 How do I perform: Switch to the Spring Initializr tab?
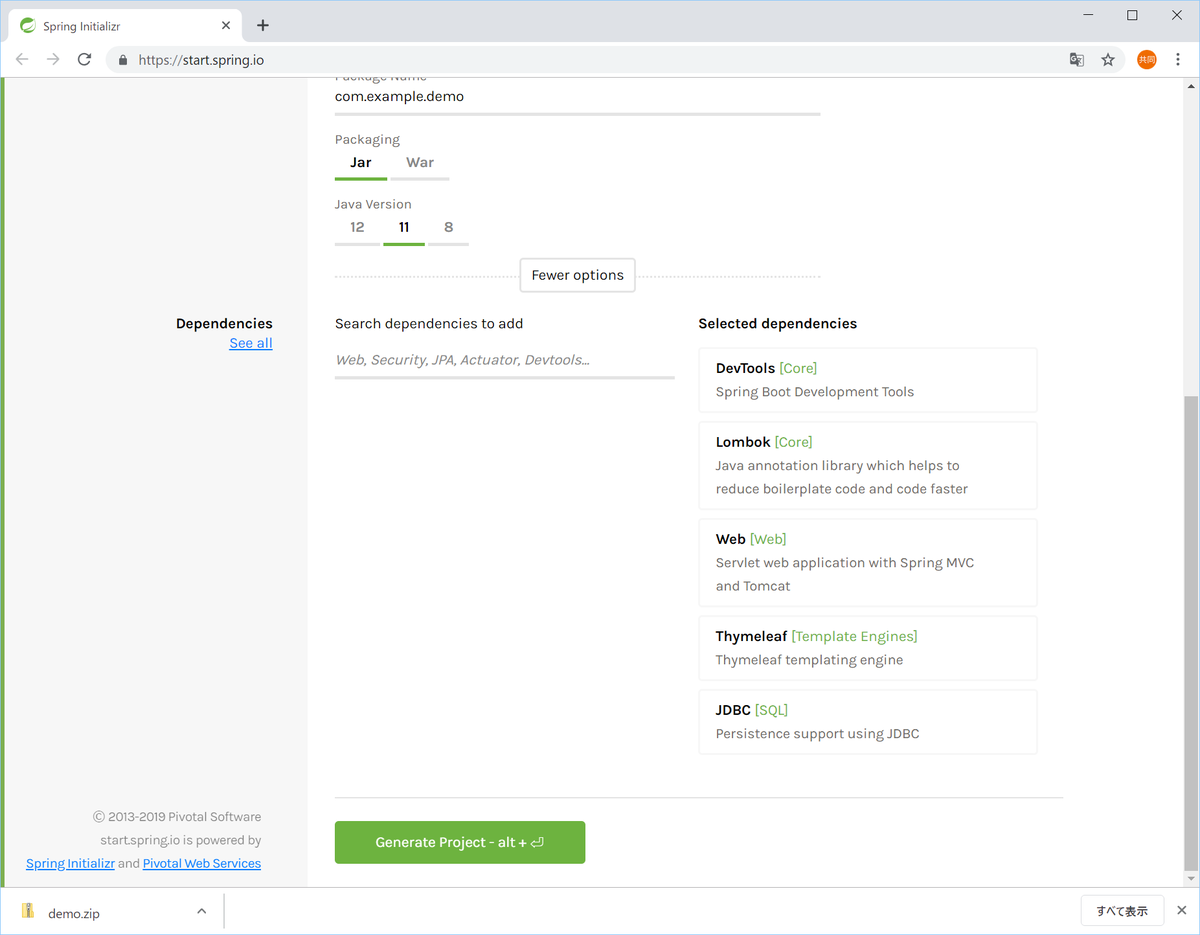(x=126, y=26)
